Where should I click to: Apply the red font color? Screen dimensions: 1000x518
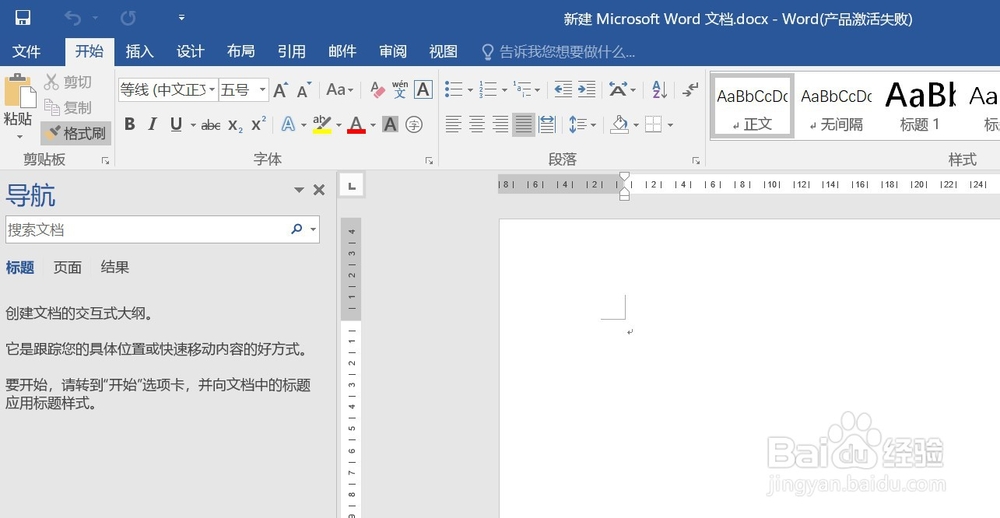click(x=357, y=124)
